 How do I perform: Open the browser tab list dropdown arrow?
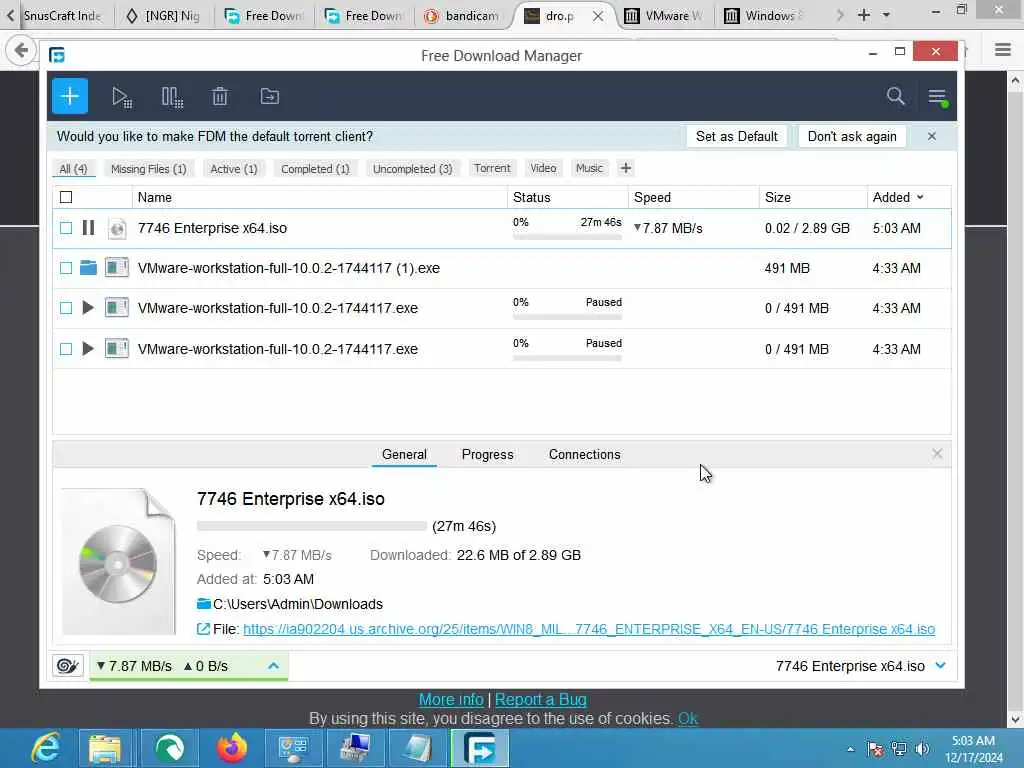(x=886, y=15)
